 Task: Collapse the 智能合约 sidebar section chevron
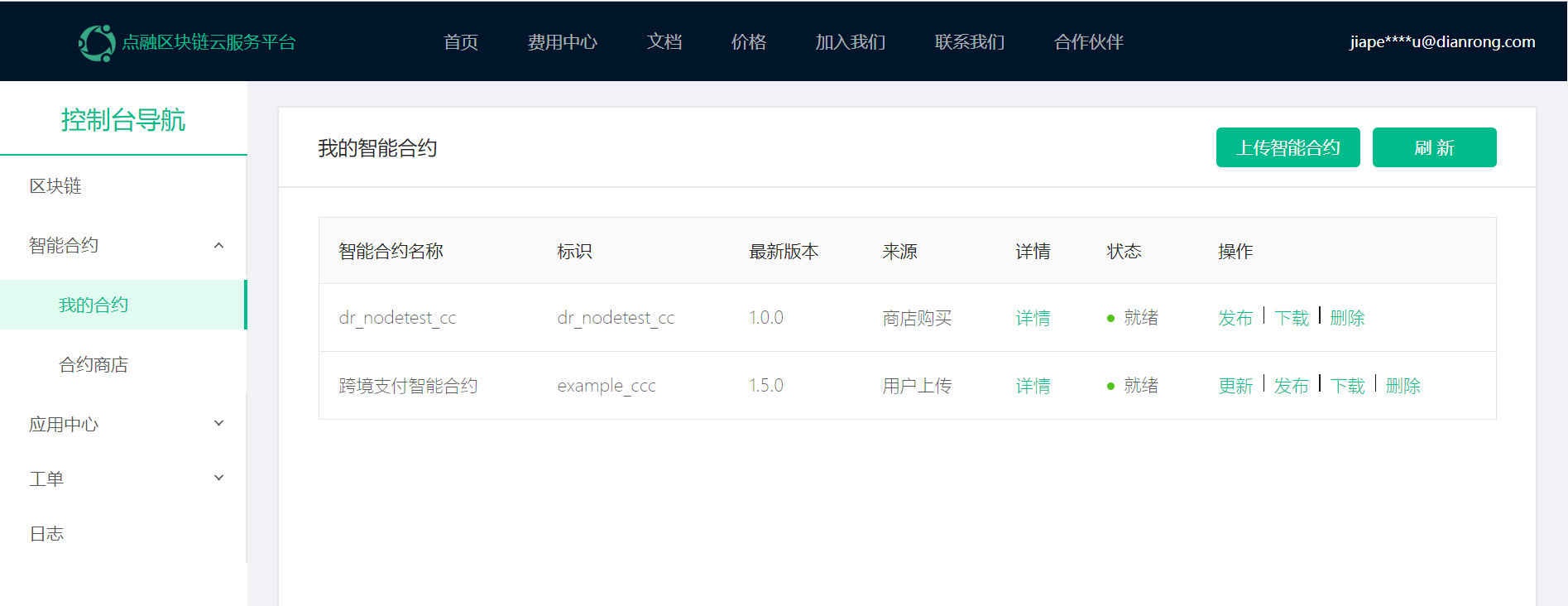pyautogui.click(x=218, y=245)
